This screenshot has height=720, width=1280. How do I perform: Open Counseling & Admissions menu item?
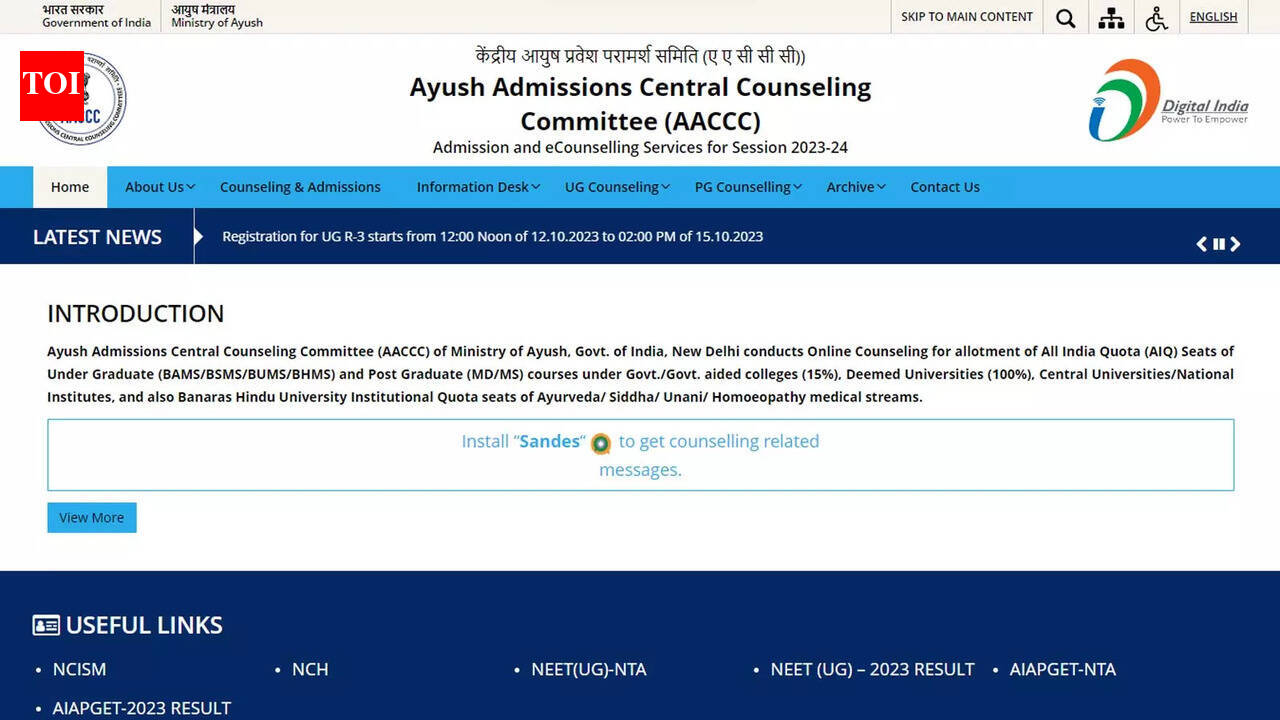(x=300, y=187)
